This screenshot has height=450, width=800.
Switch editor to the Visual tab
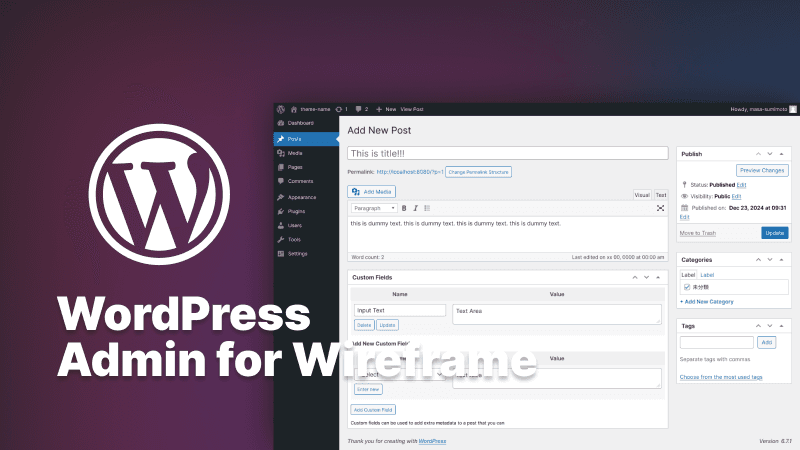point(642,195)
